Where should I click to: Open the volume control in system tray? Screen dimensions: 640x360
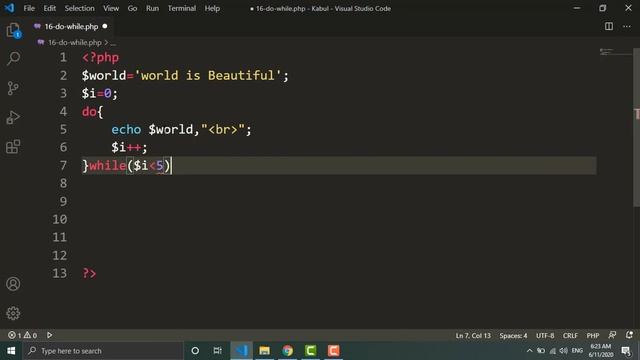564,351
